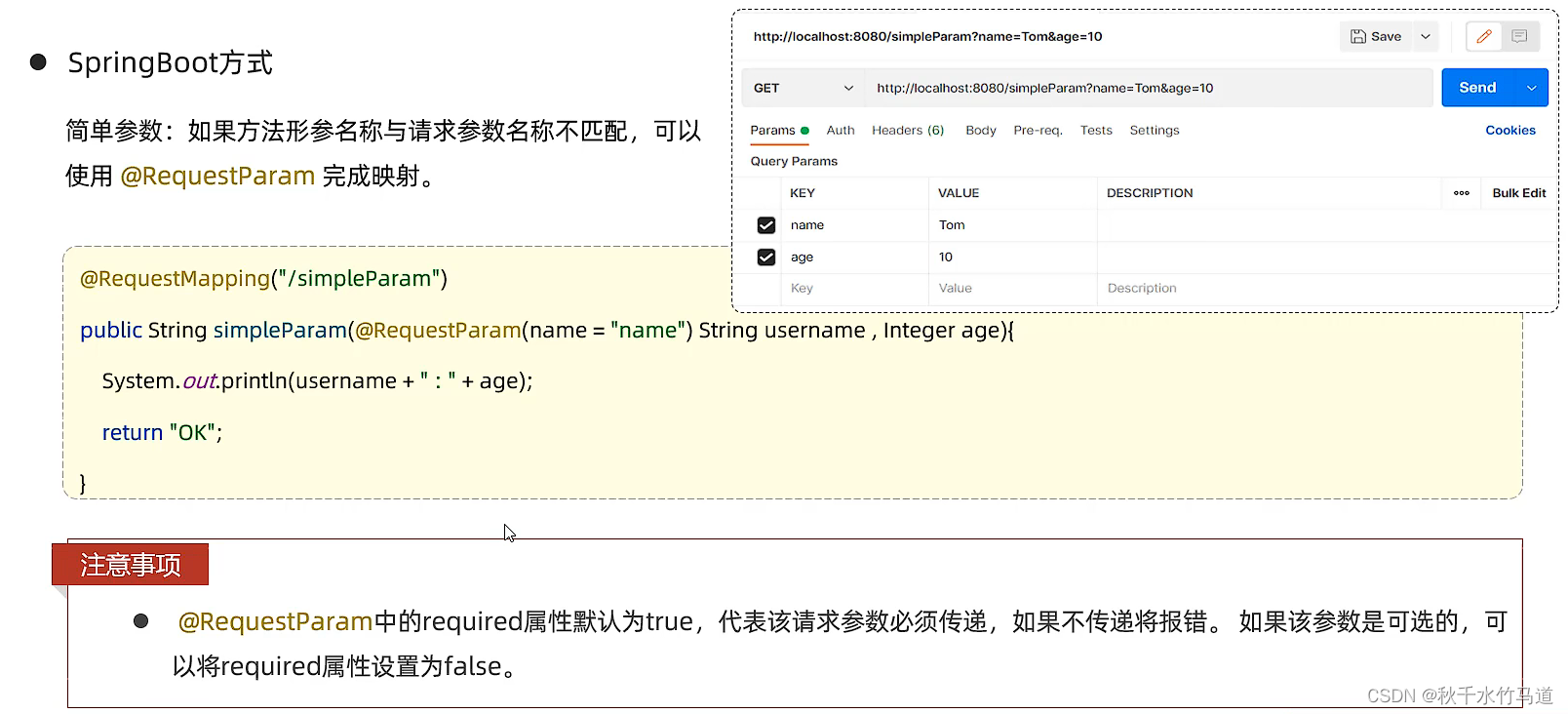Open the Headers (6) tab
This screenshot has width=1568, height=714.
[908, 130]
